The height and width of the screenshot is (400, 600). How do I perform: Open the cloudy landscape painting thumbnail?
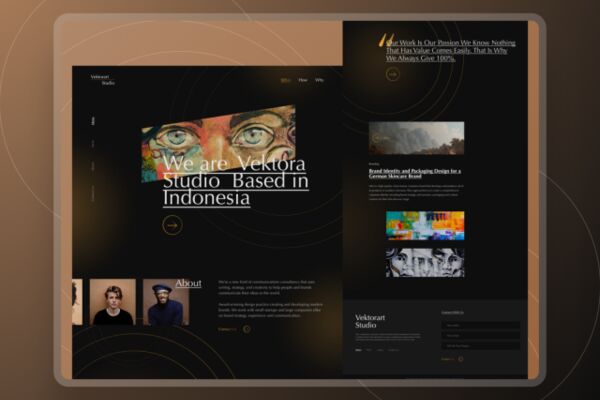pos(416,138)
